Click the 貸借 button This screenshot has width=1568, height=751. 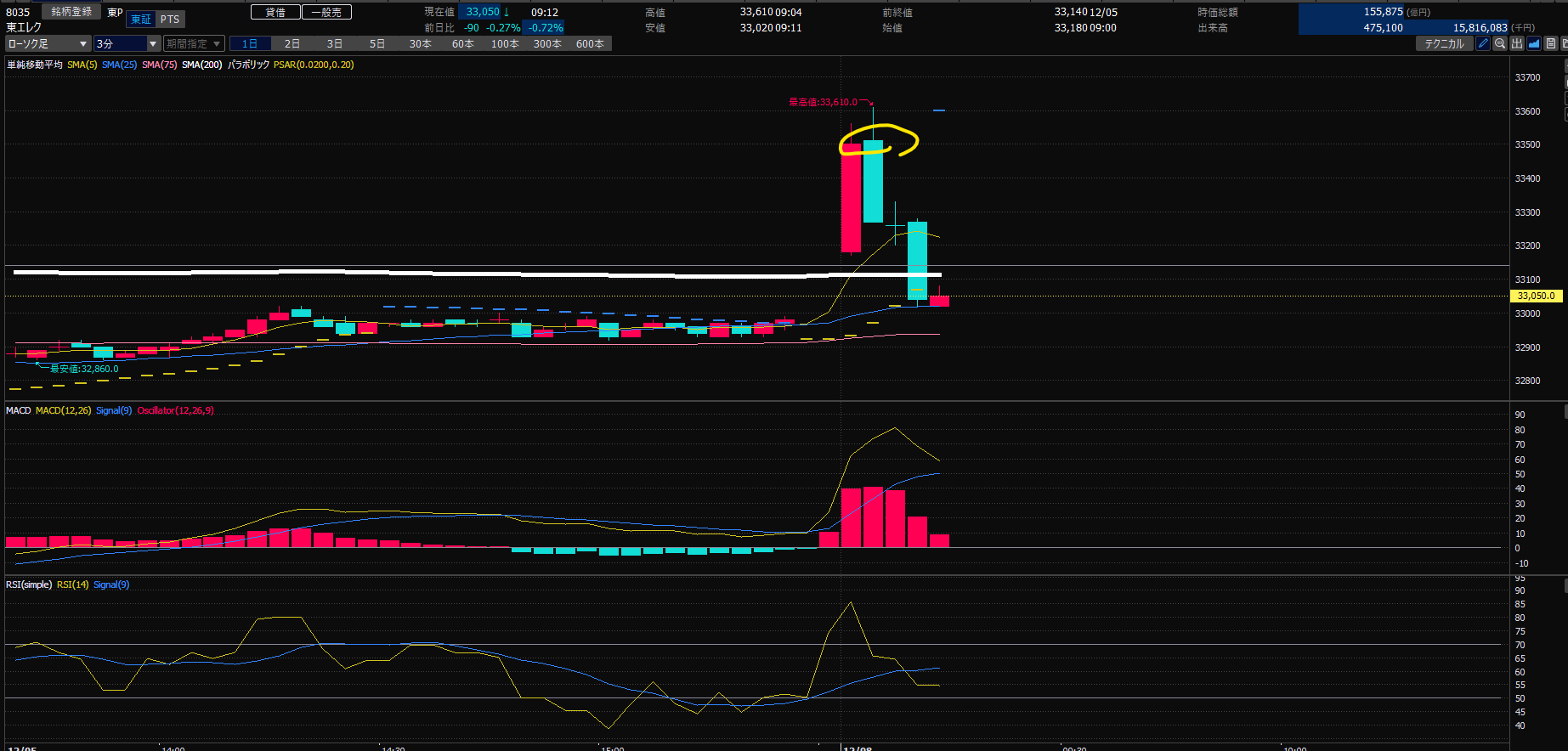click(x=275, y=12)
